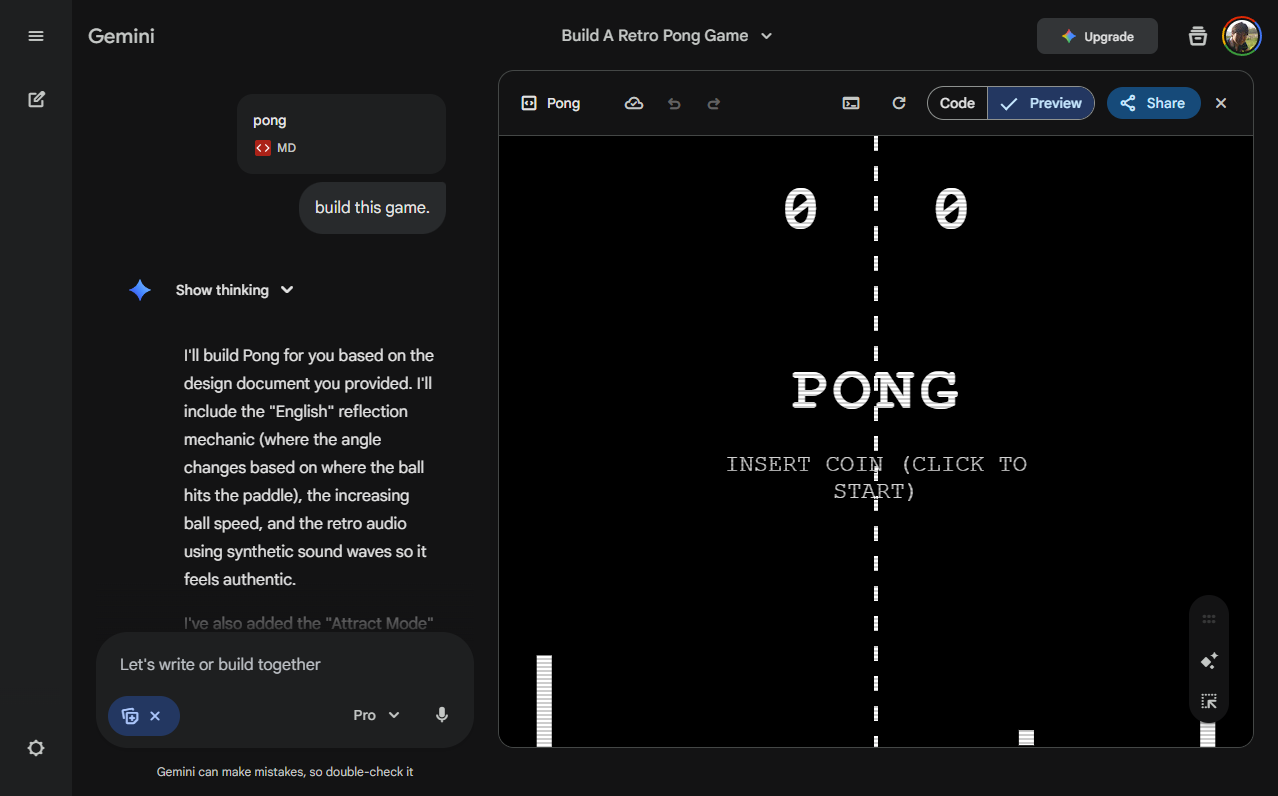Viewport: 1278px width, 796px height.
Task: Switch the canvas to Preview view
Action: (x=1041, y=103)
